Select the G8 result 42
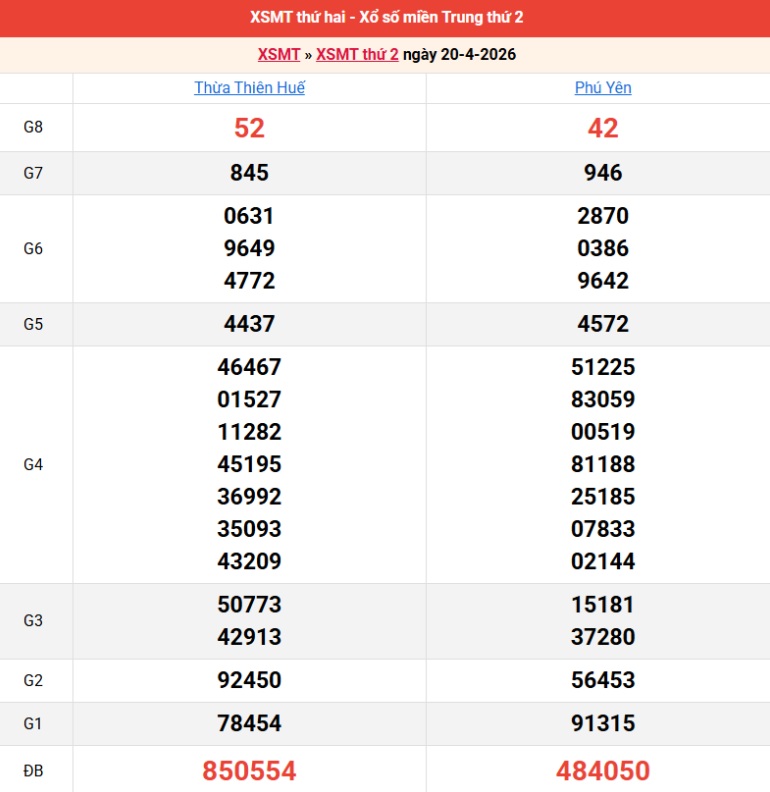This screenshot has height=792, width=770. click(603, 128)
